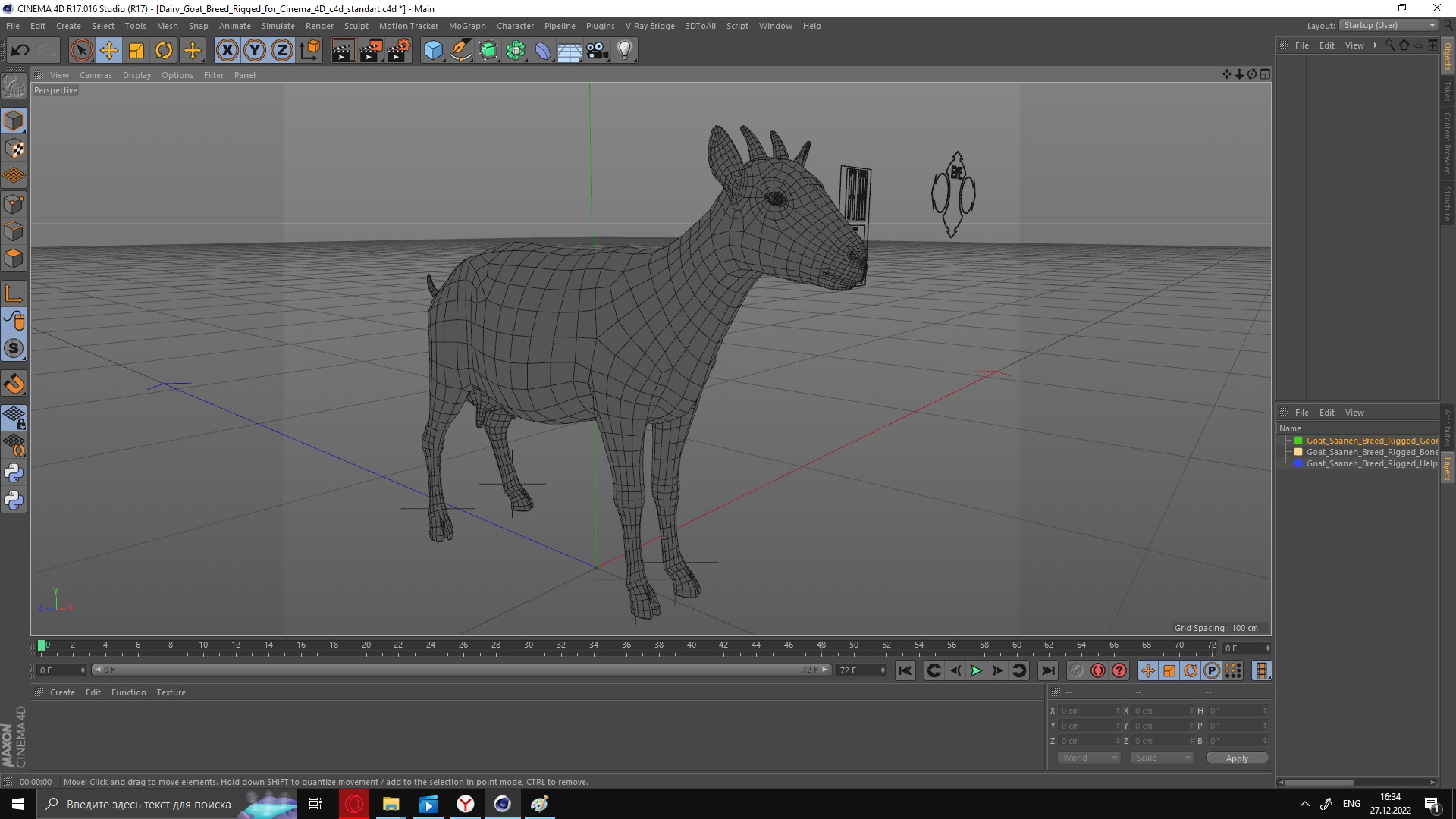This screenshot has width=1456, height=819.
Task: Click Make Editable icon in left palette
Action: 14,86
